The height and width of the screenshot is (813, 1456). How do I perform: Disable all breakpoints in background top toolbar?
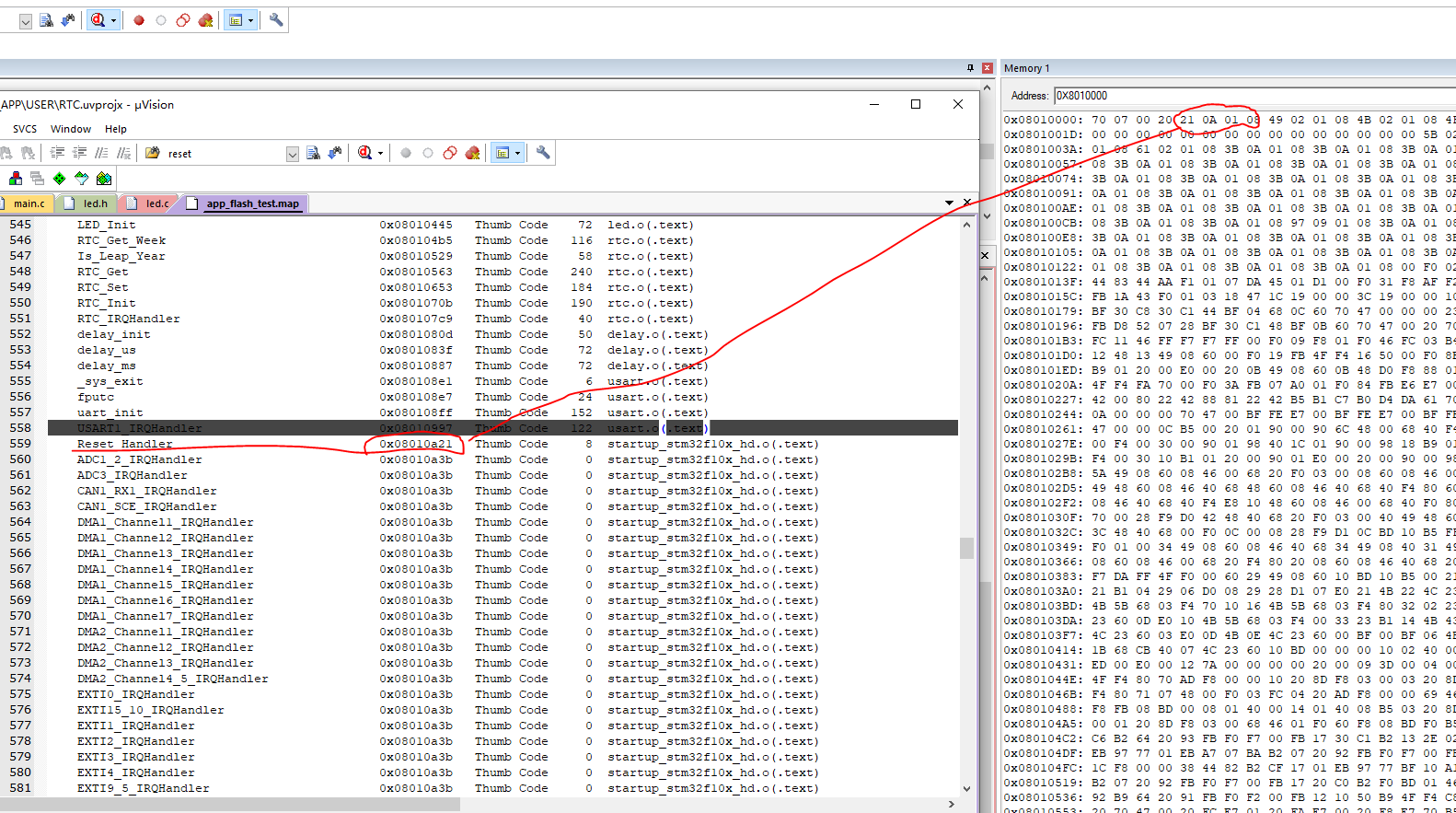pos(183,20)
